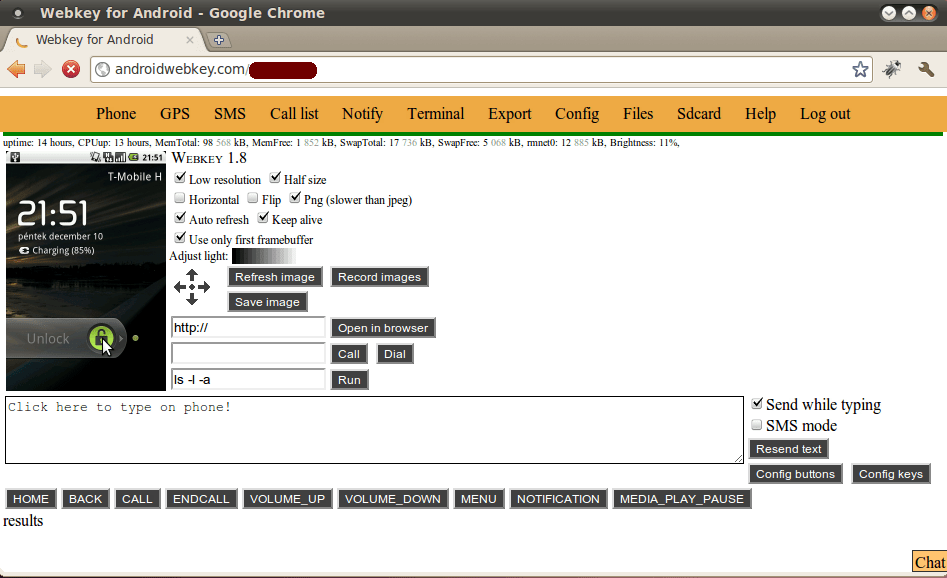This screenshot has width=947, height=578.
Task: Click the Chrome address bar
Action: (480, 69)
